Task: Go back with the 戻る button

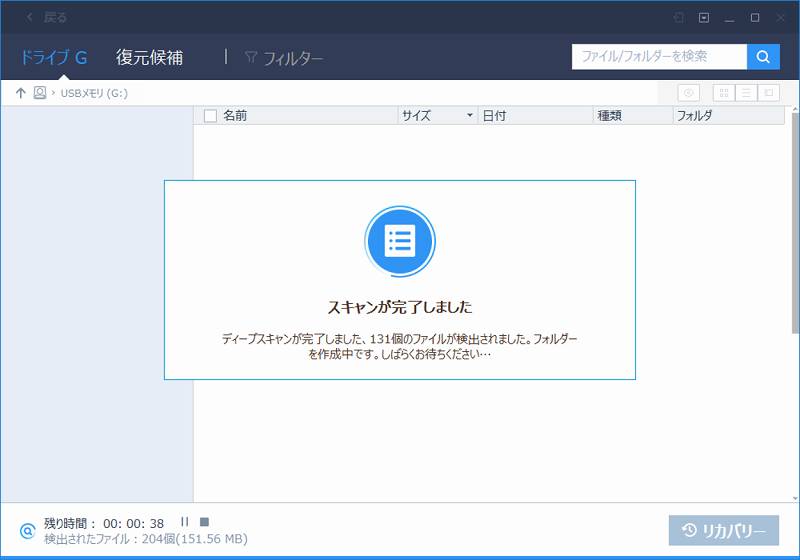Action: (x=47, y=17)
